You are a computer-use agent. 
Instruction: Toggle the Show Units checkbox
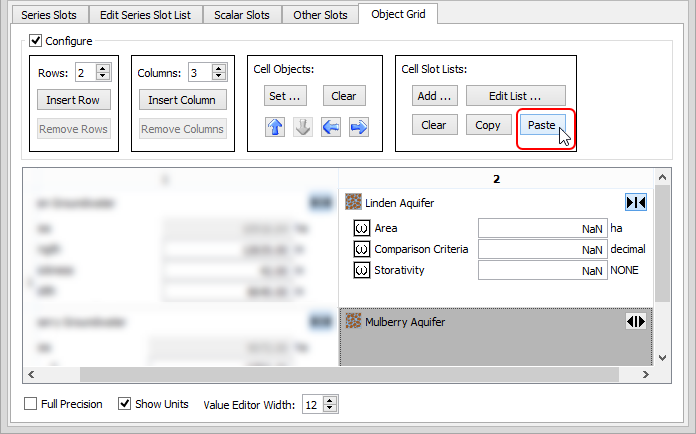[125, 404]
